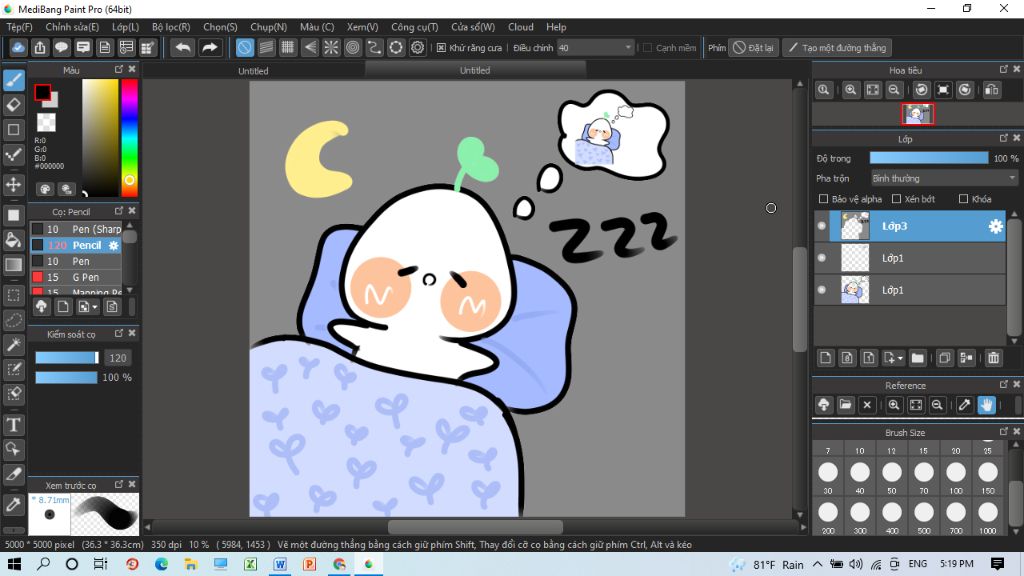This screenshot has height=576, width=1024.
Task: Open the Pha trộn blend mode dropdown
Action: pyautogui.click(x=944, y=178)
